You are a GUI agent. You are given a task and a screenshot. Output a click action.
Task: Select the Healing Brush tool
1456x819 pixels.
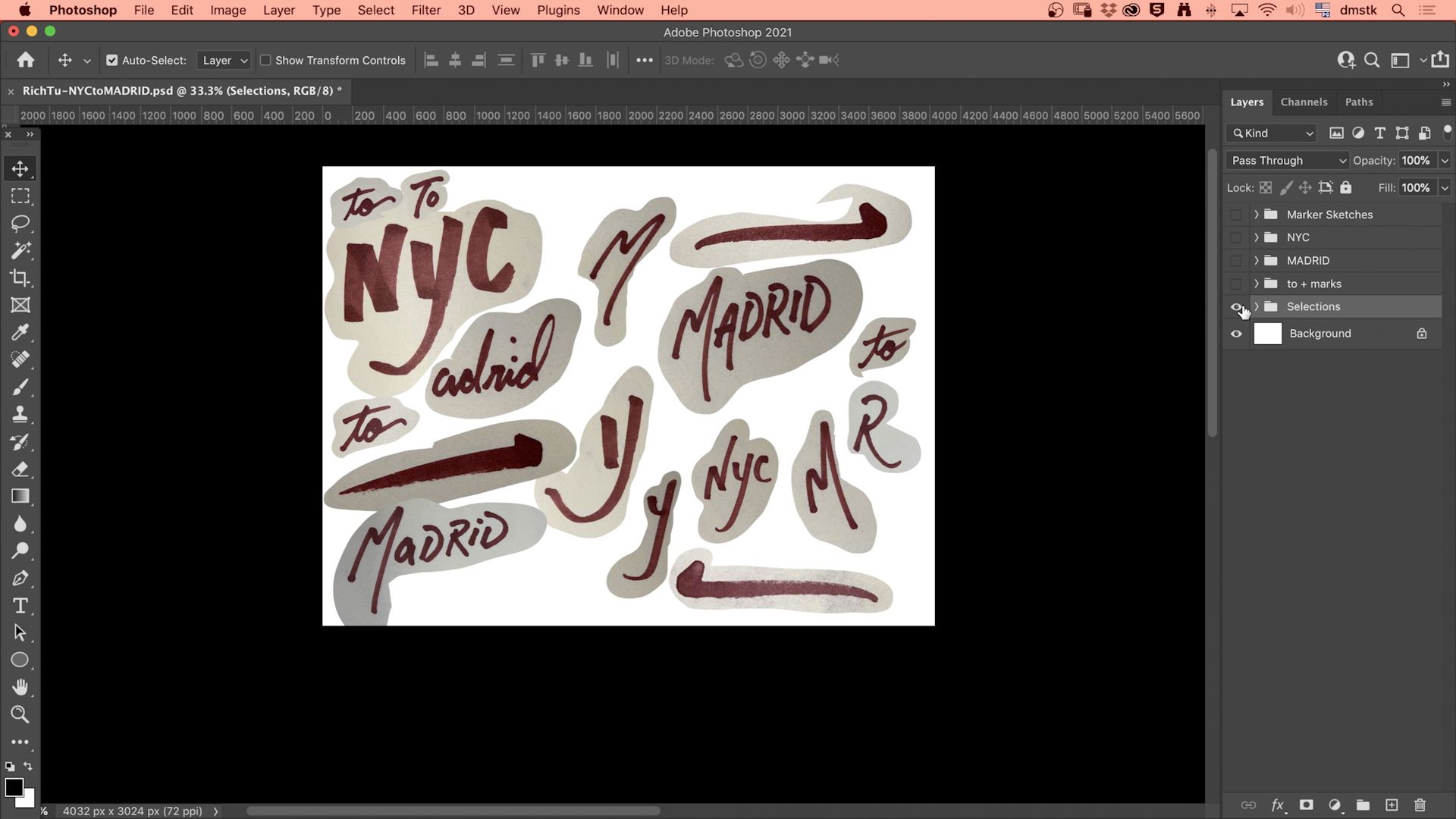[x=20, y=359]
